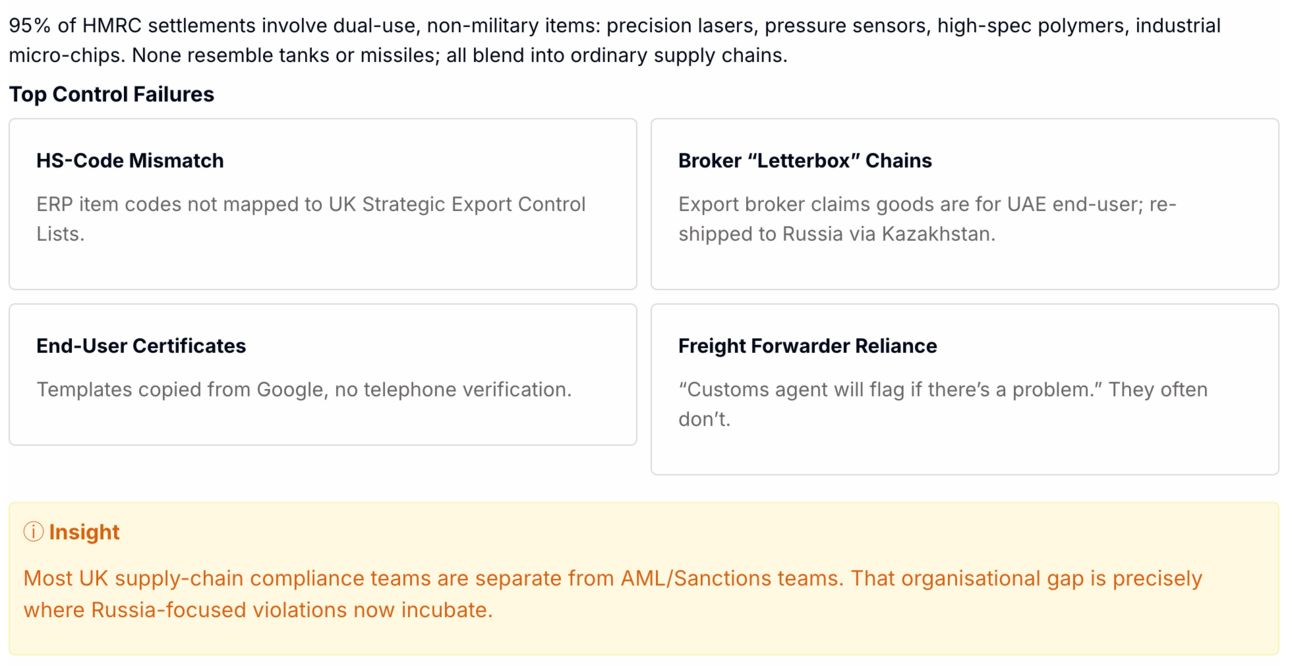The image size is (1292, 666).
Task: Click the "End-User Certificates" card title
Action: pyautogui.click(x=141, y=346)
